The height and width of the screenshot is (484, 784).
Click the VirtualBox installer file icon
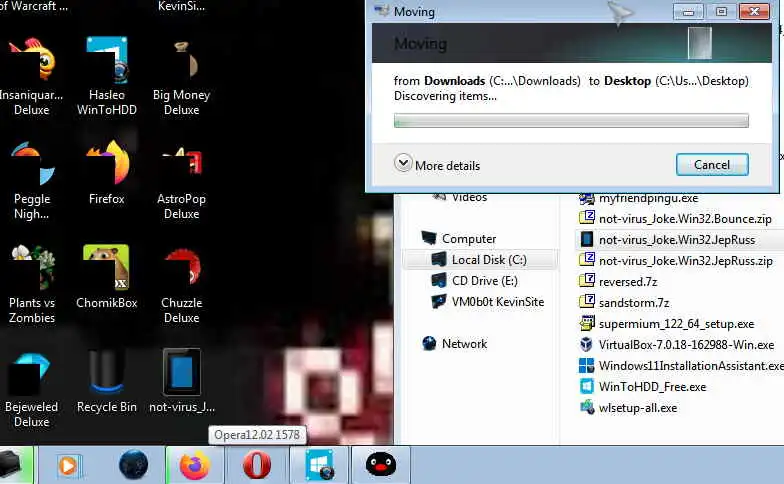coord(586,344)
